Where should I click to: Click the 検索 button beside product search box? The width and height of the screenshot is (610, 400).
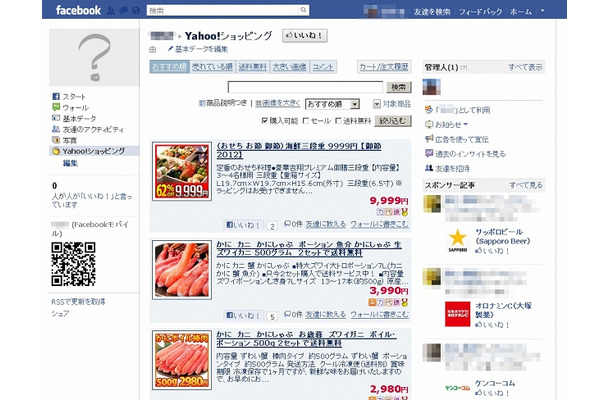click(x=399, y=87)
